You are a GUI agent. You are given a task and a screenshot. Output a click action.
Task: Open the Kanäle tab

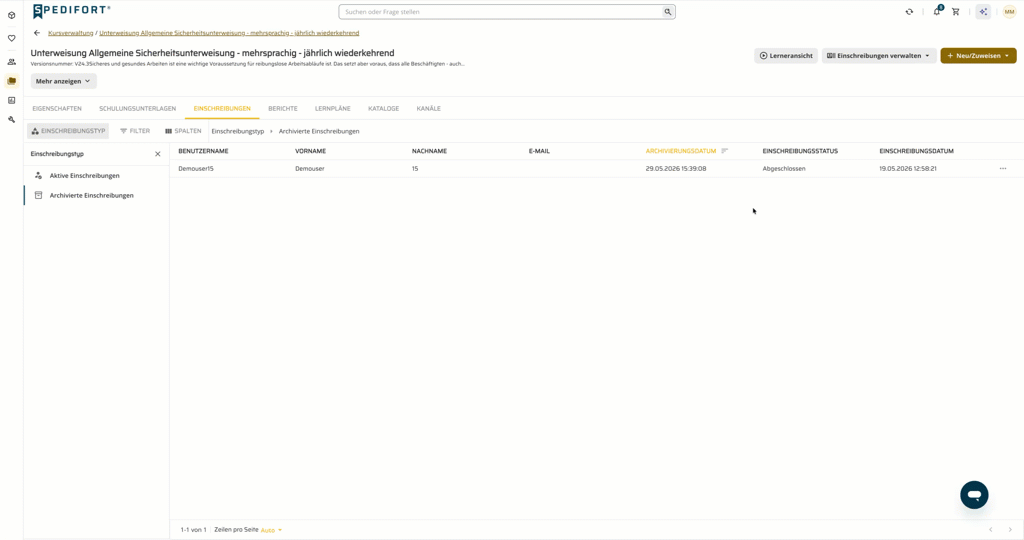[428, 108]
